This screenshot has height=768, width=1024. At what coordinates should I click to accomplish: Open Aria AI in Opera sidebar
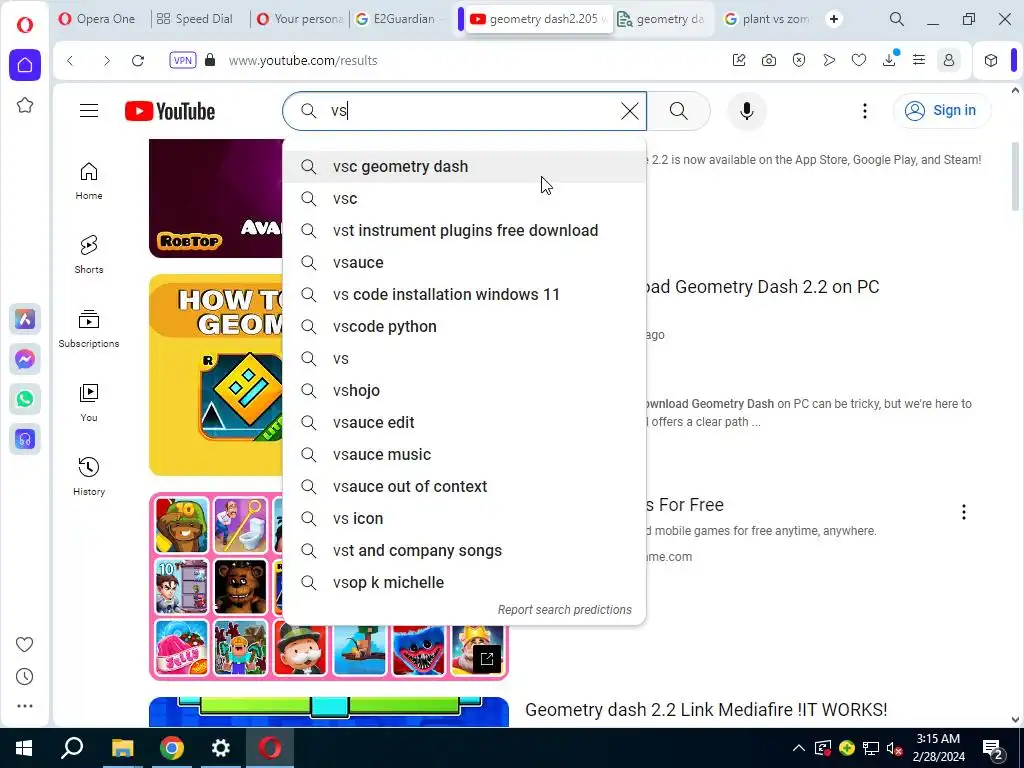25,319
